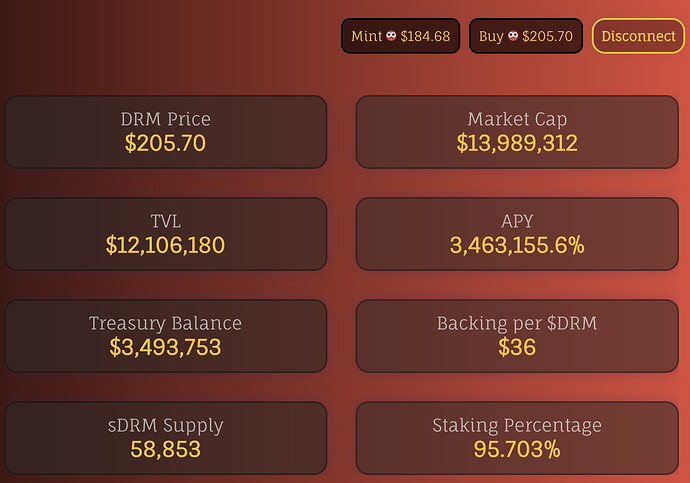Image resolution: width=690 pixels, height=483 pixels.
Task: Select the DRM Price card
Action: coord(165,132)
